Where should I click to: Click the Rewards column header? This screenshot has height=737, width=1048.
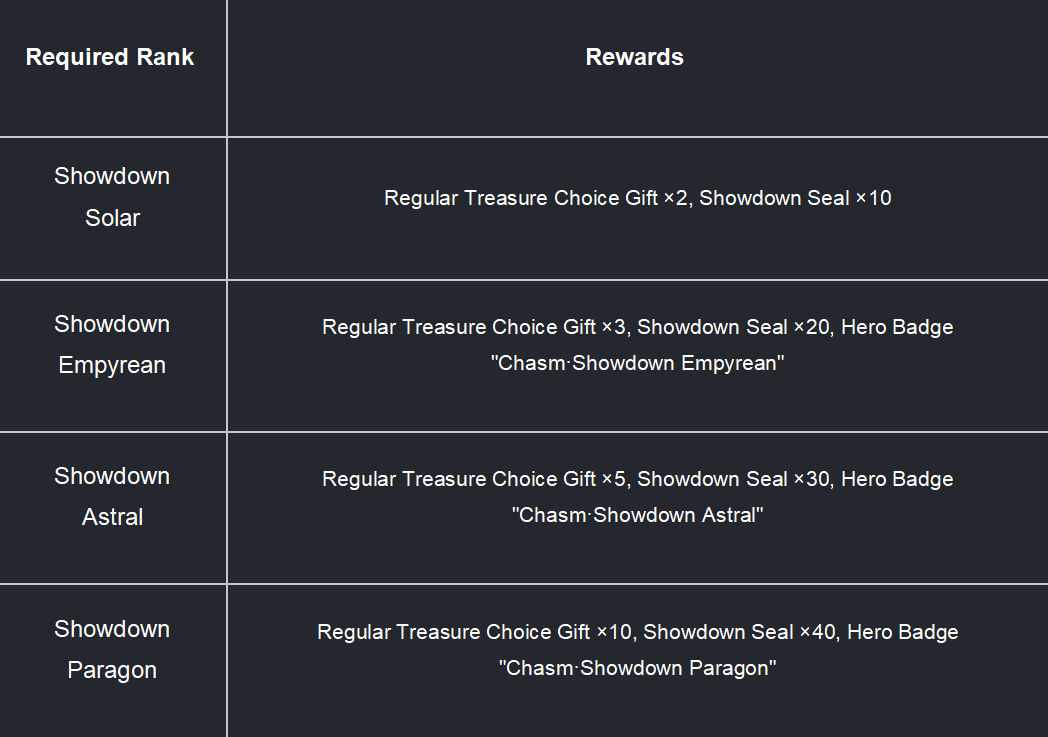(634, 57)
